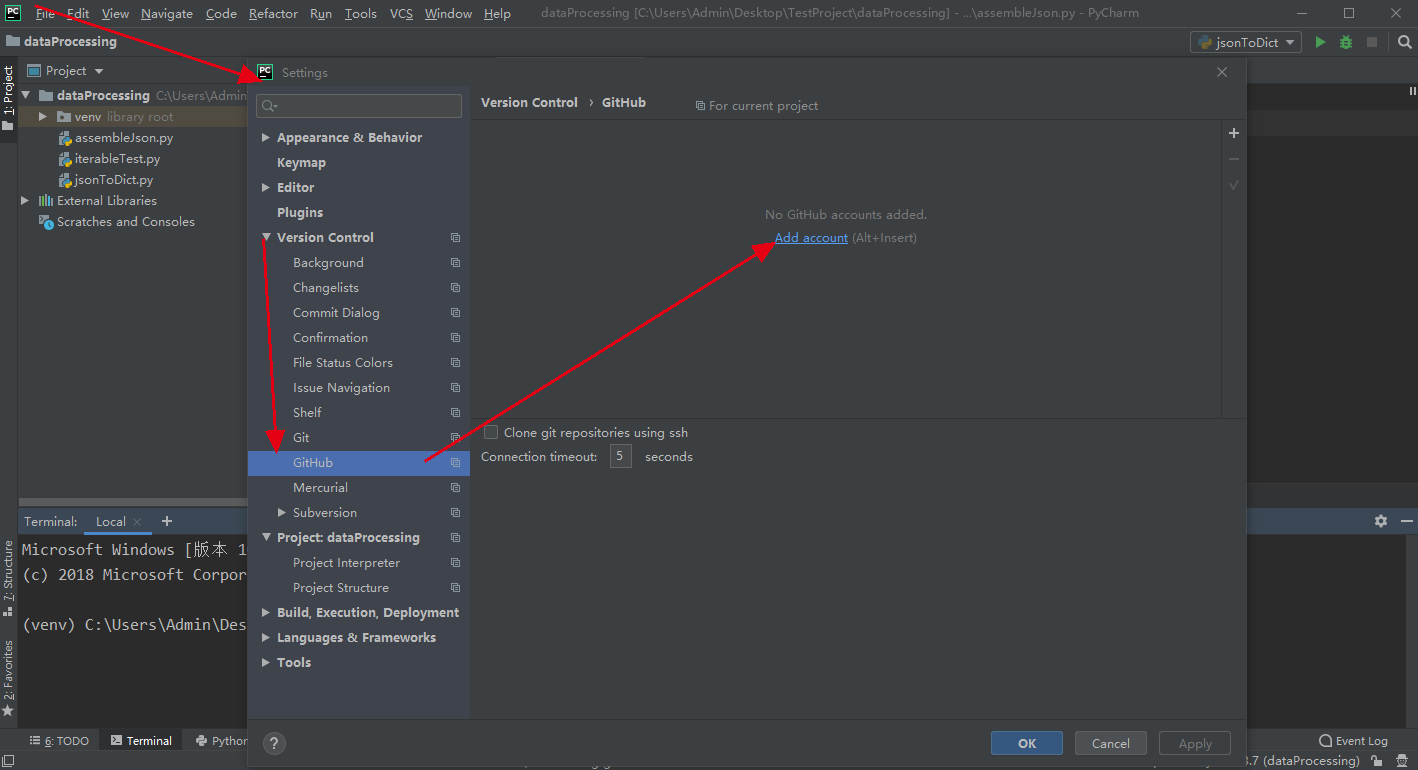This screenshot has height=770, width=1418.
Task: Expand the Subversion settings node
Action: (282, 513)
